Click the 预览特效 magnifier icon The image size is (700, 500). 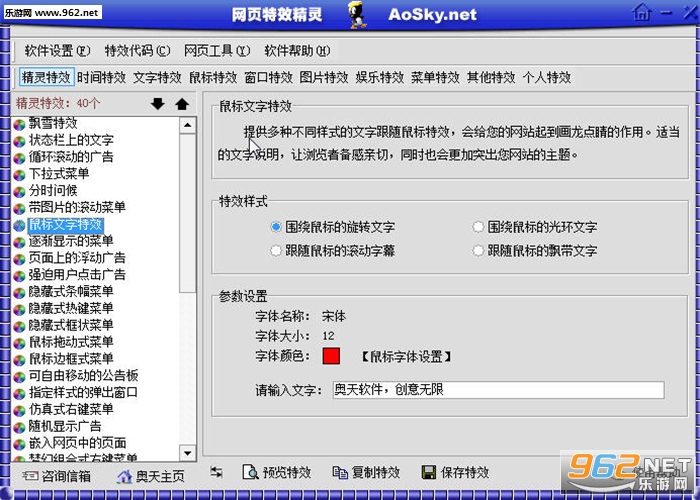click(250, 472)
